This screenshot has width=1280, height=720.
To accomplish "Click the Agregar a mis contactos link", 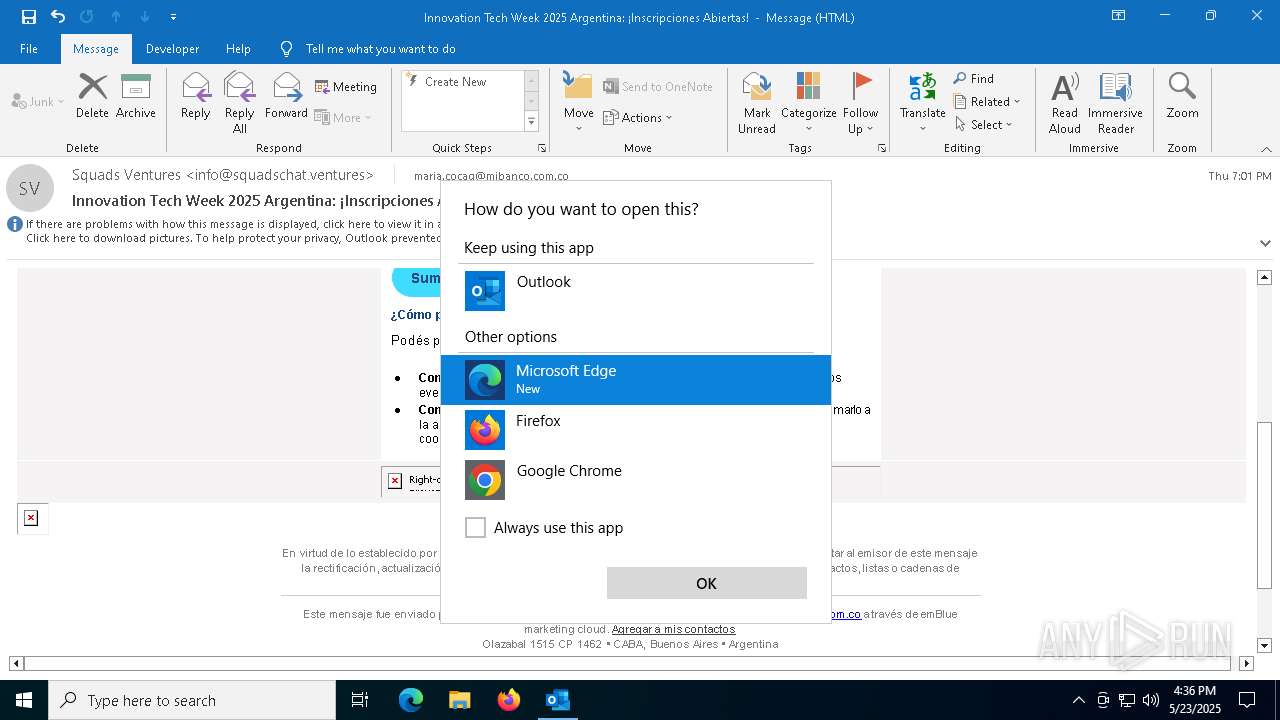I will tap(673, 629).
